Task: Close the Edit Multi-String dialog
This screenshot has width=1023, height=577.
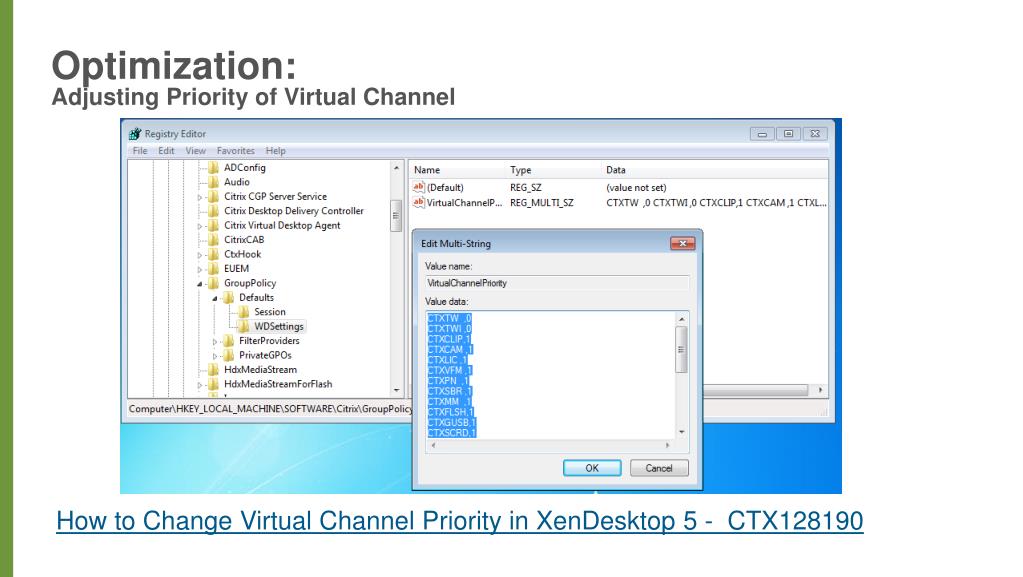Action: pyautogui.click(x=682, y=243)
